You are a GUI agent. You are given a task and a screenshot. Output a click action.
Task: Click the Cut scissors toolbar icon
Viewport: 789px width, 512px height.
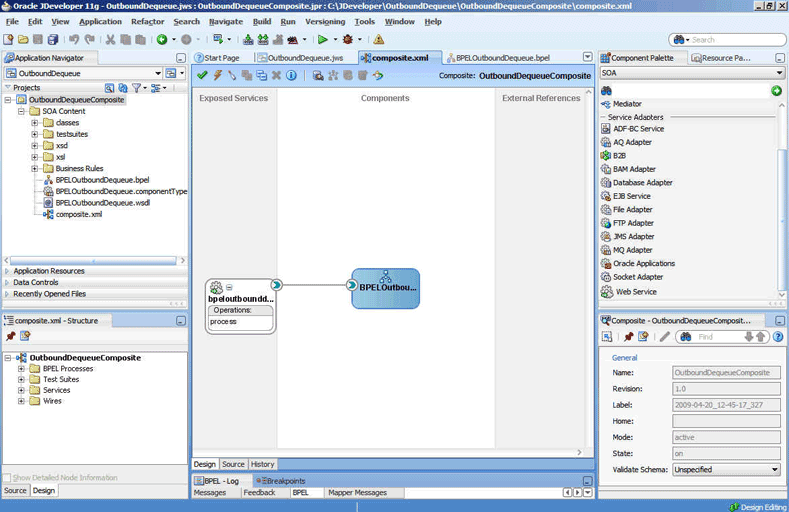[x=110, y=39]
